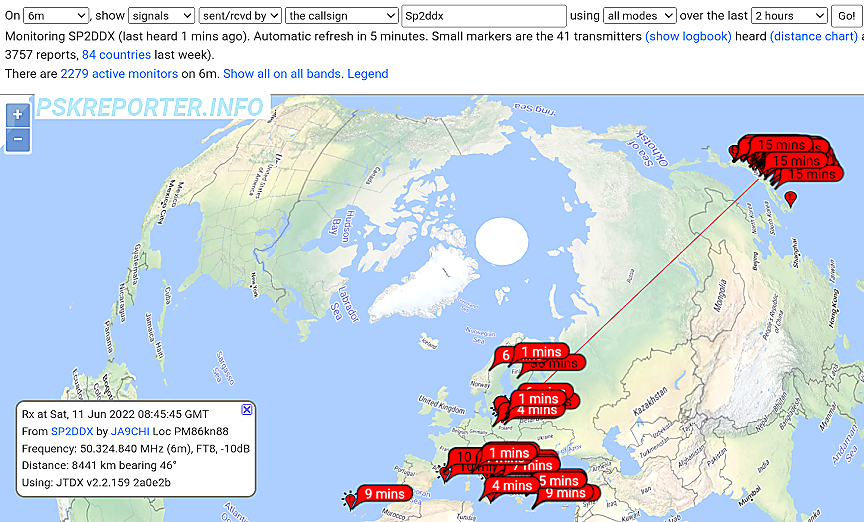864x522 pixels.
Task: Open the callsign selector dropdown
Action: (341, 16)
